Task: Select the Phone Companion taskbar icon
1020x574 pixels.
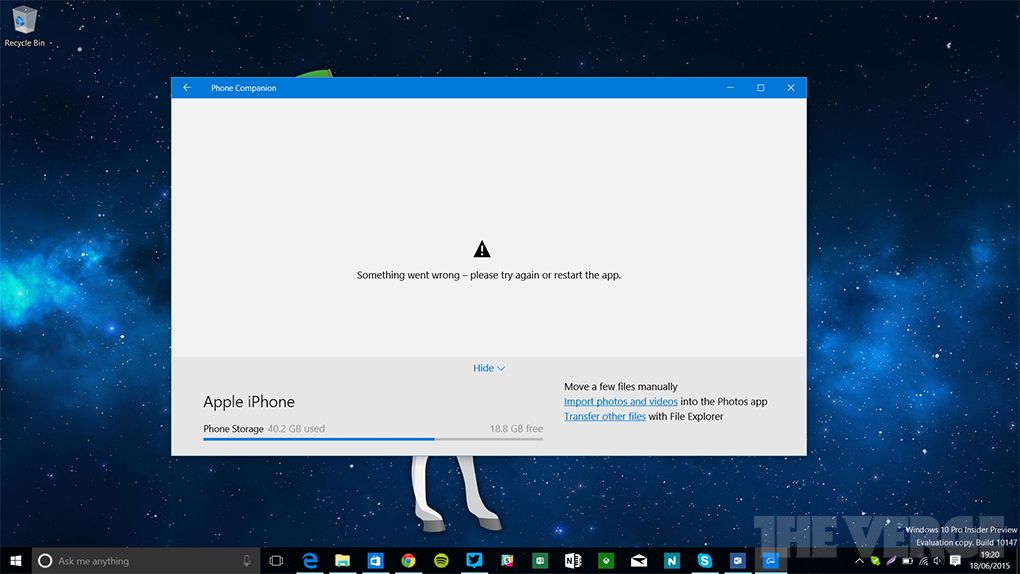Action: 770,560
